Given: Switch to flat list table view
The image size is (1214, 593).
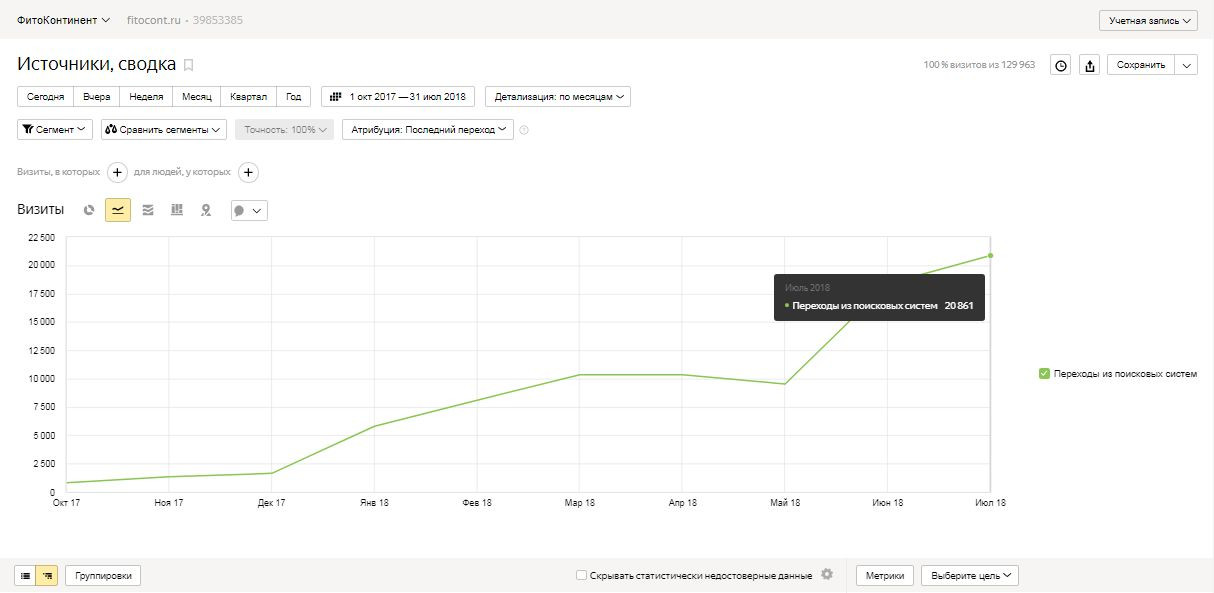Looking at the screenshot, I should tap(25, 575).
